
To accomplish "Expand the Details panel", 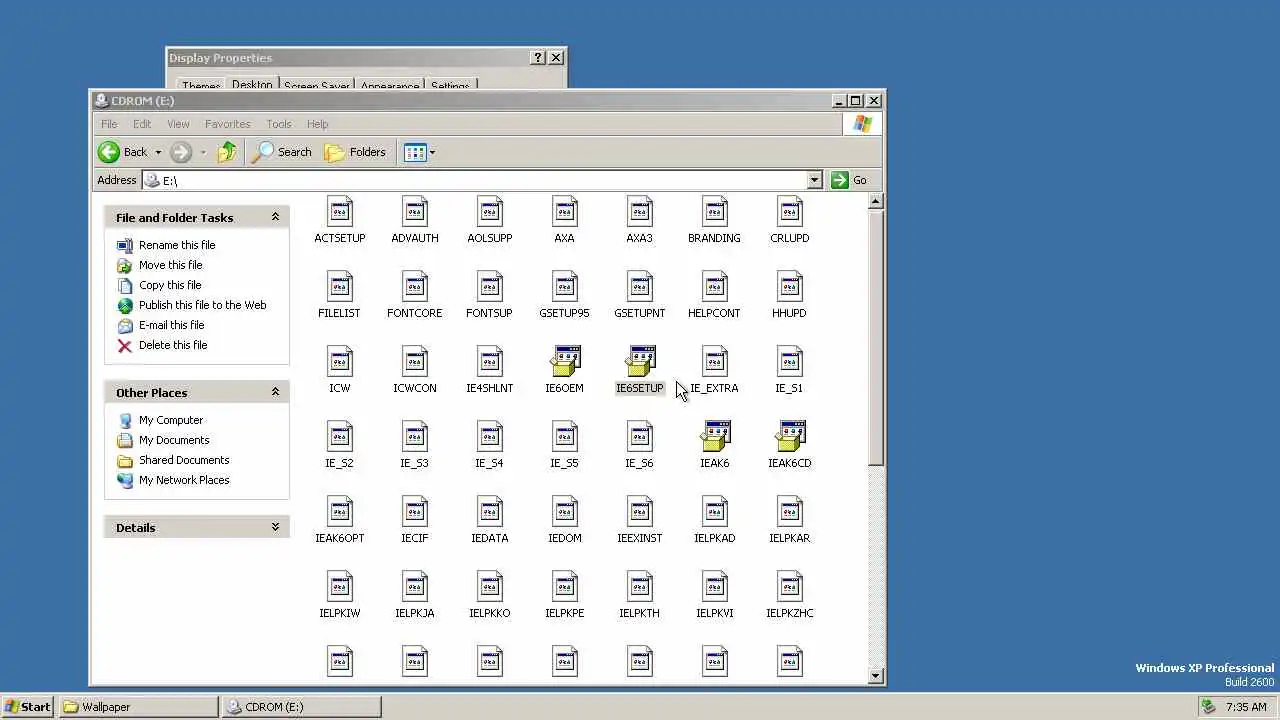I will click(x=275, y=527).
